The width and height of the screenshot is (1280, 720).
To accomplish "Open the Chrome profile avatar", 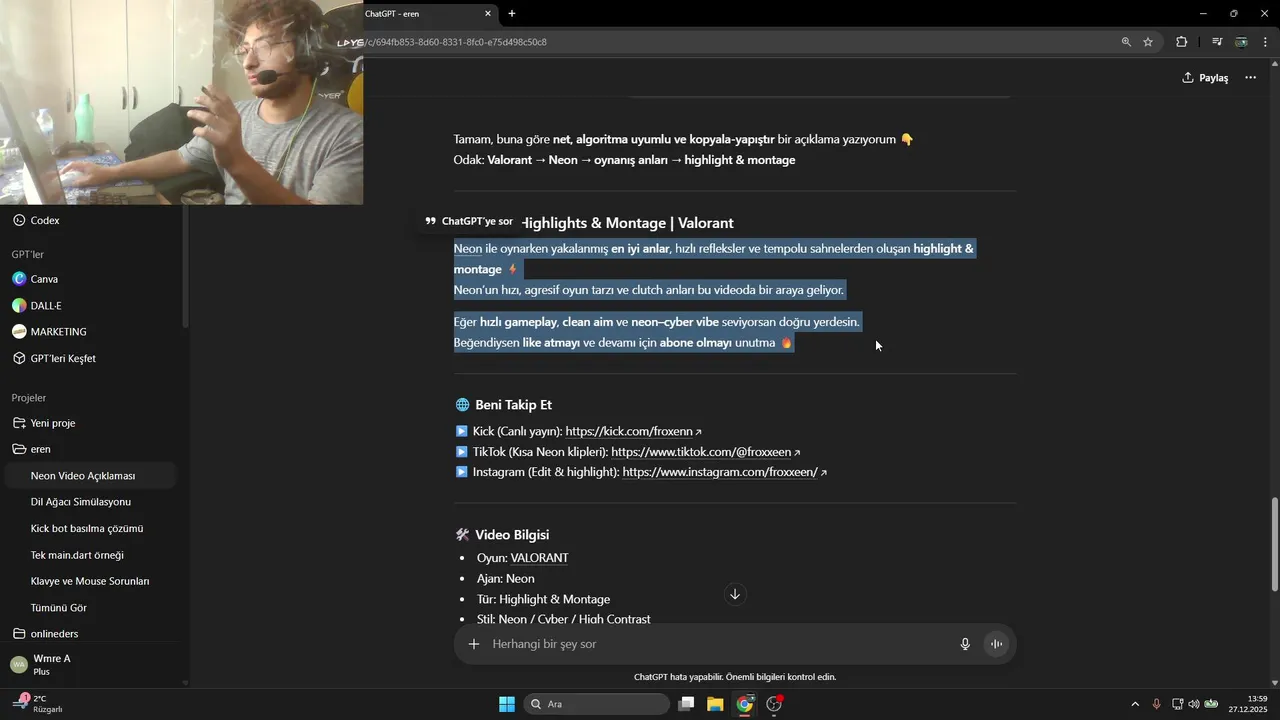I will click(x=1241, y=42).
